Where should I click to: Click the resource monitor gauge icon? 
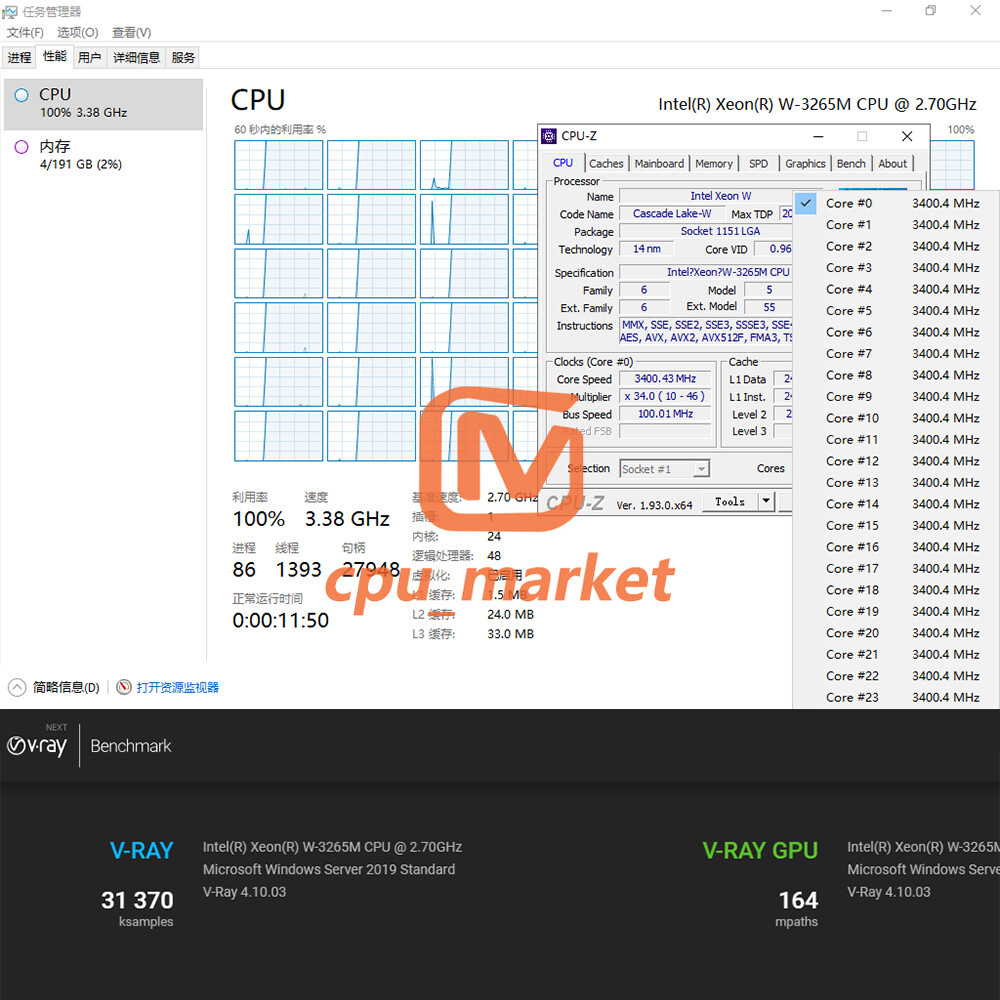coord(124,688)
